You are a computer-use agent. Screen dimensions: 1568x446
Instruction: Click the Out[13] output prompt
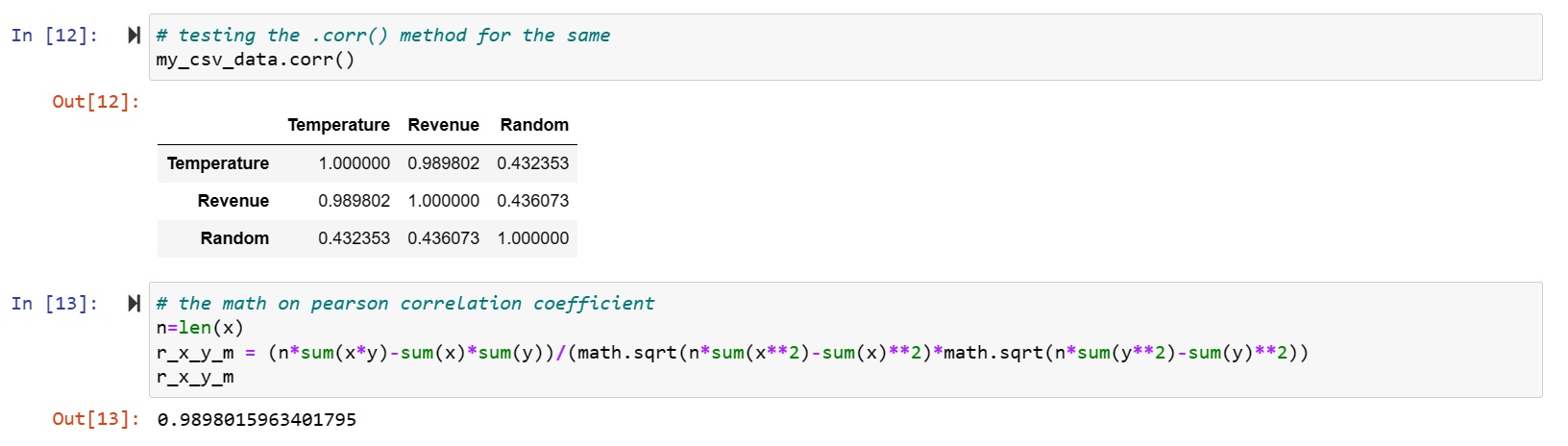pyautogui.click(x=96, y=419)
